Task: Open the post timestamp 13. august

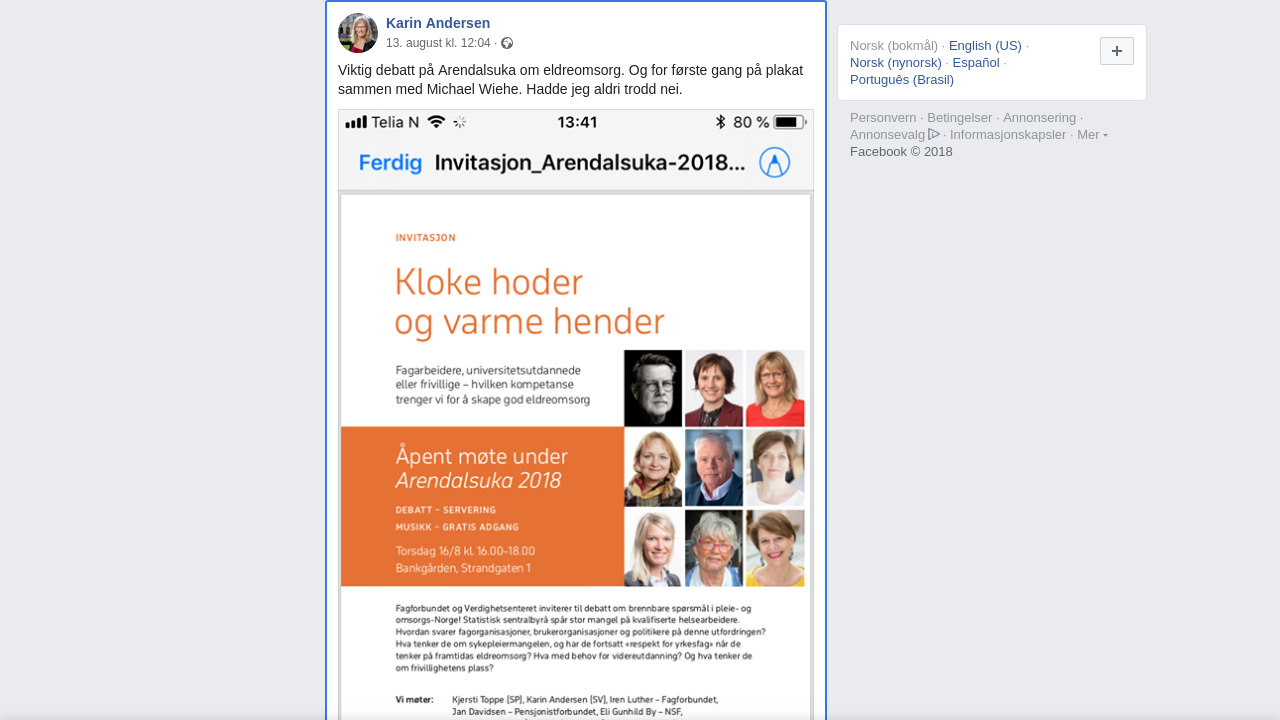Action: (438, 43)
